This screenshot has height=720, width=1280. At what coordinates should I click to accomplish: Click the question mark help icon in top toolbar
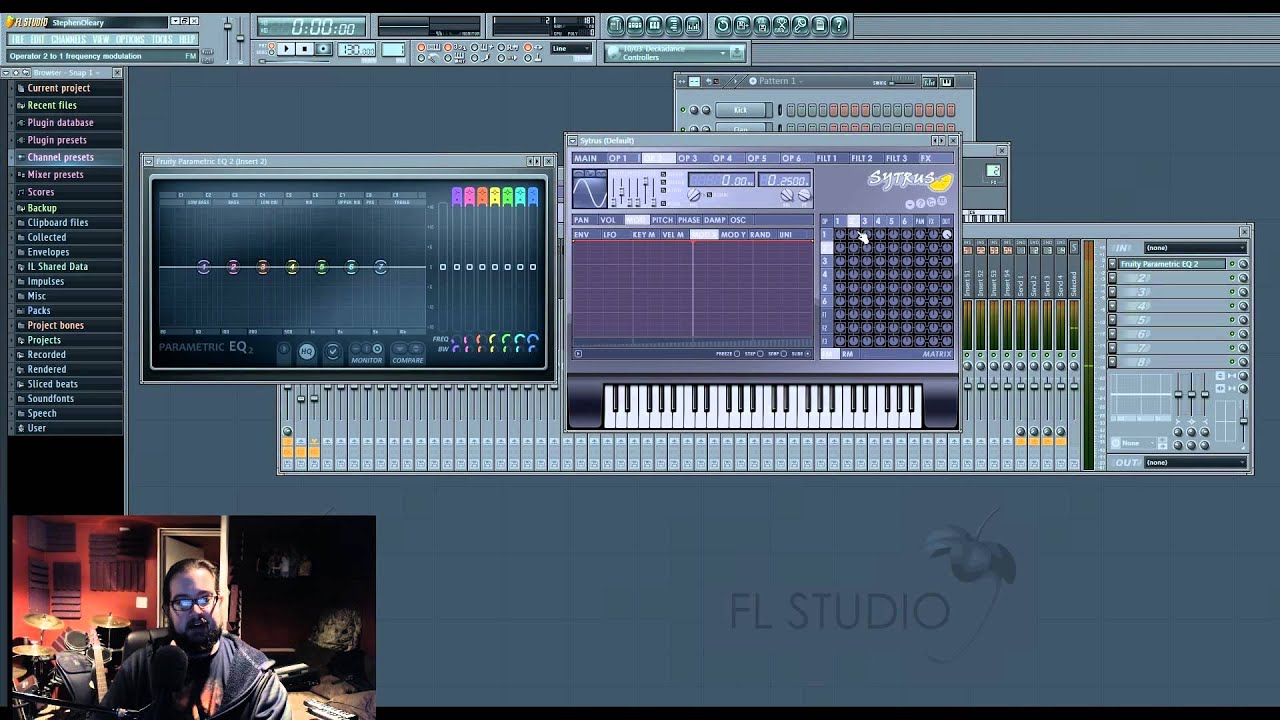[x=839, y=25]
